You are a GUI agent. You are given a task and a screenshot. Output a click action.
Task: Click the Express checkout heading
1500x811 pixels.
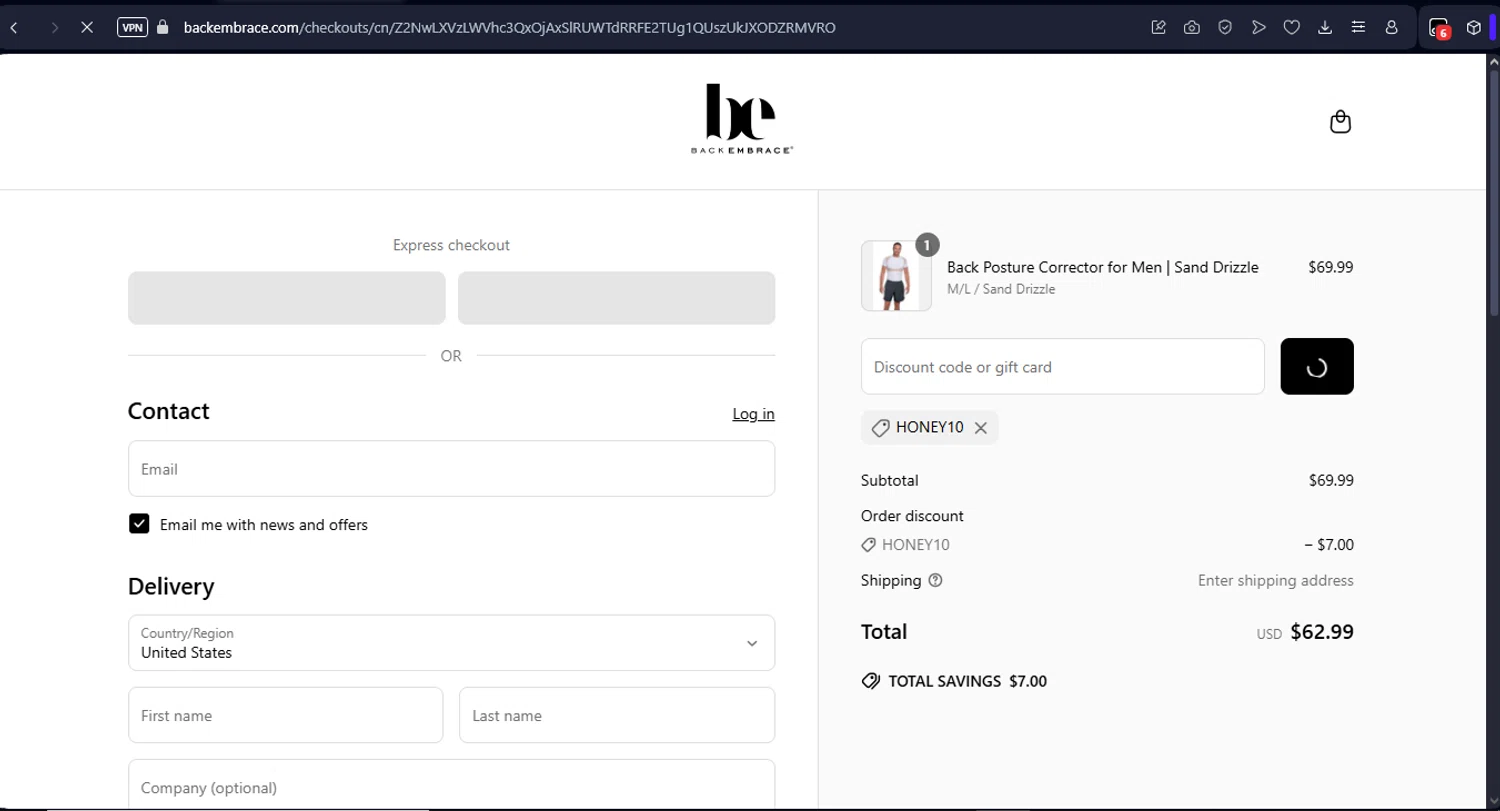(x=451, y=245)
